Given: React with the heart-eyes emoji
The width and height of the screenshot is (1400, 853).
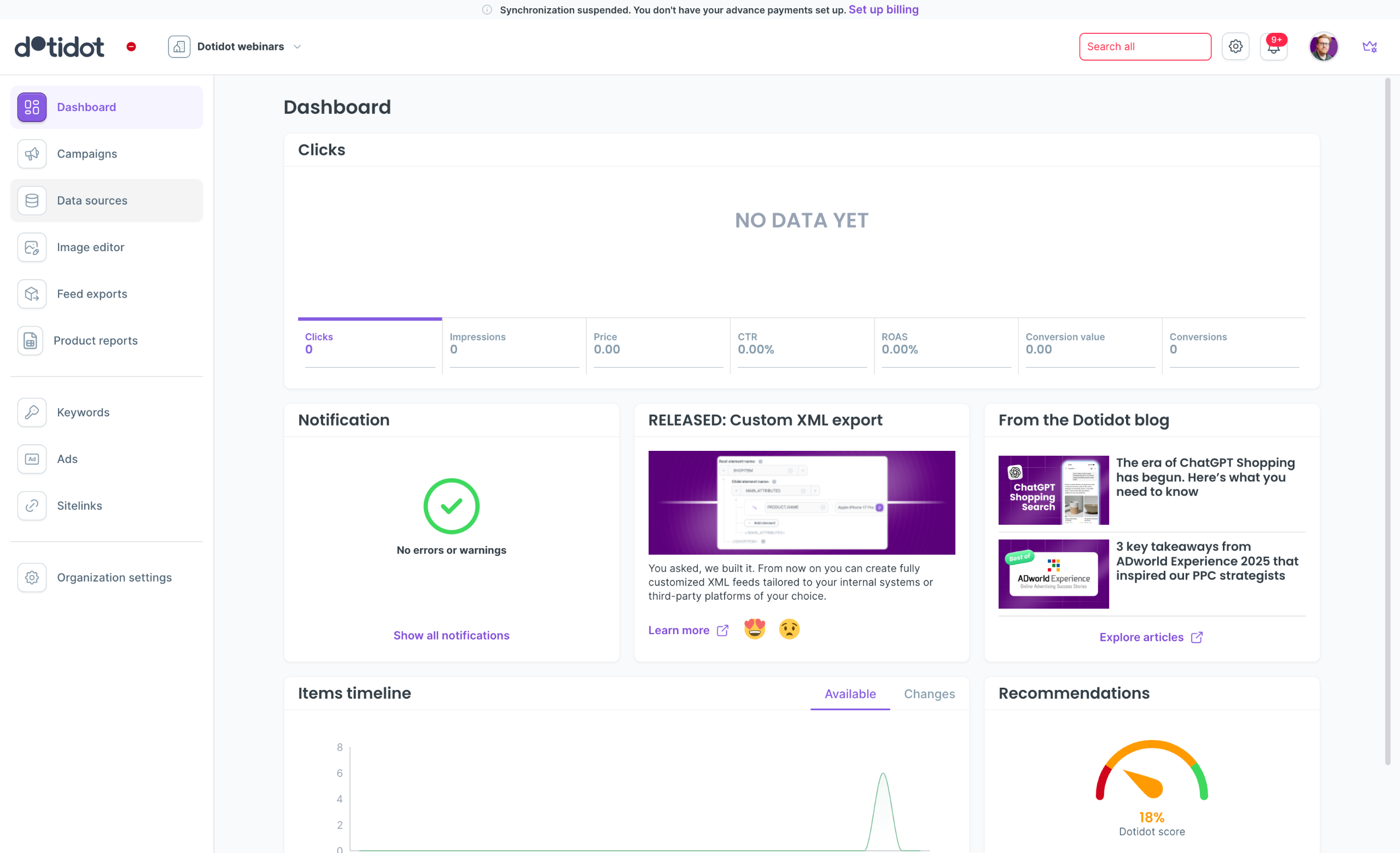Looking at the screenshot, I should click(755, 629).
